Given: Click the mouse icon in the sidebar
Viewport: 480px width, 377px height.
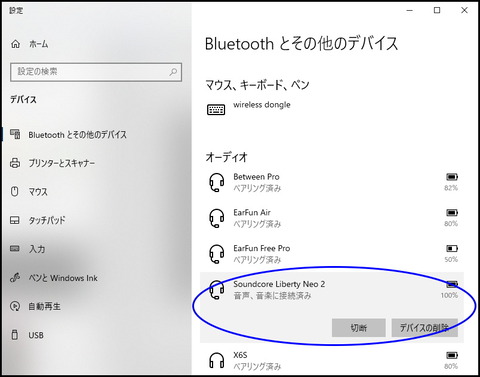Looking at the screenshot, I should (15, 191).
